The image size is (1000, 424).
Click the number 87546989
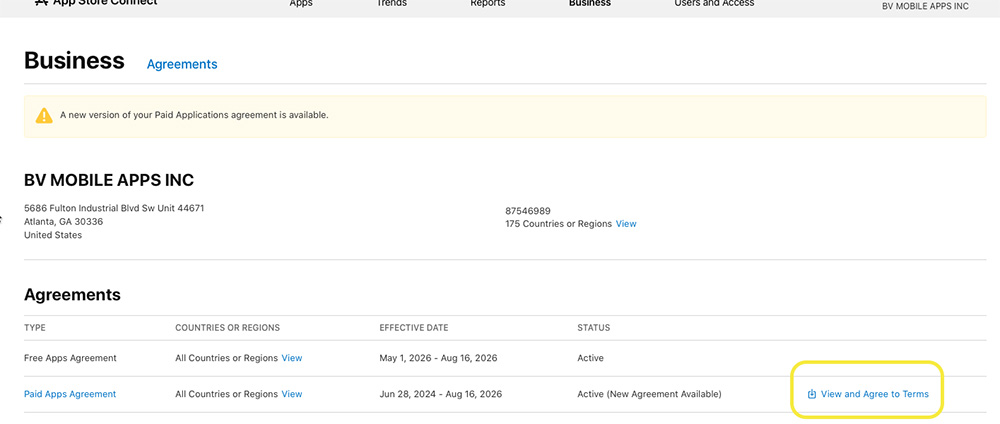(x=528, y=211)
